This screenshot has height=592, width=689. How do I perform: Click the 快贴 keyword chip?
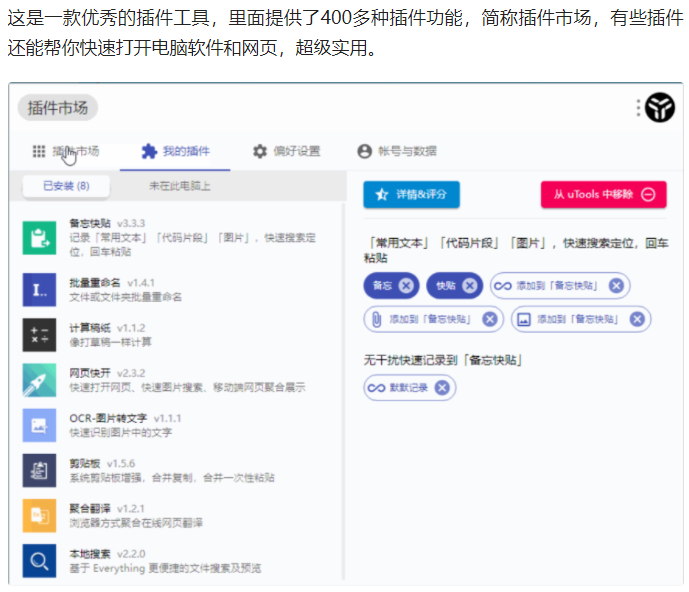454,286
